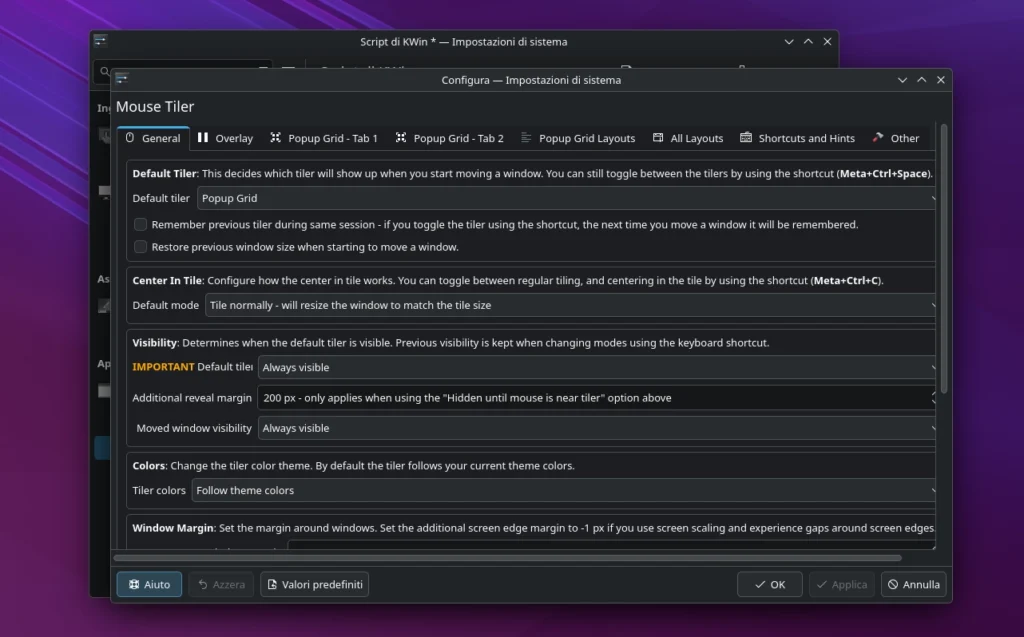Click the help icon inside the Aiuto button
The height and width of the screenshot is (637, 1024).
(134, 584)
